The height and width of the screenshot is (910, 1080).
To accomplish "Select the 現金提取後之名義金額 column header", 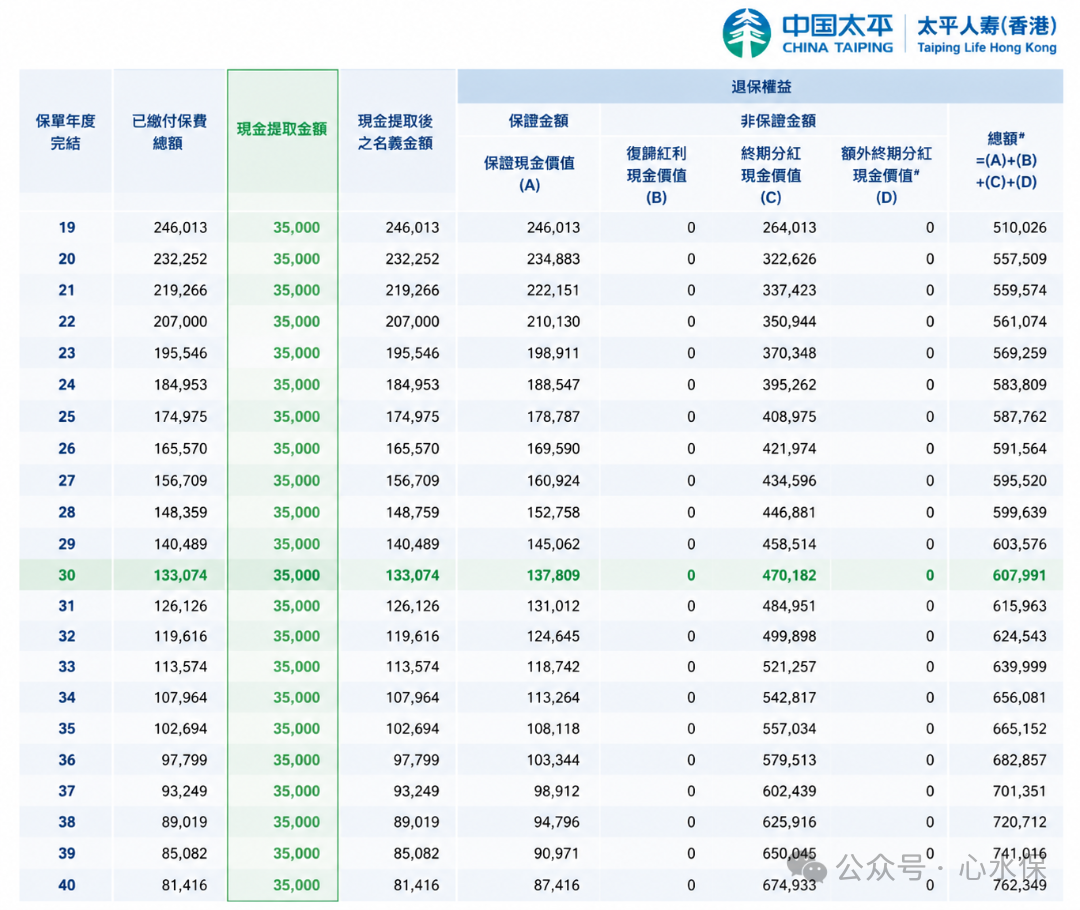I will point(395,132).
